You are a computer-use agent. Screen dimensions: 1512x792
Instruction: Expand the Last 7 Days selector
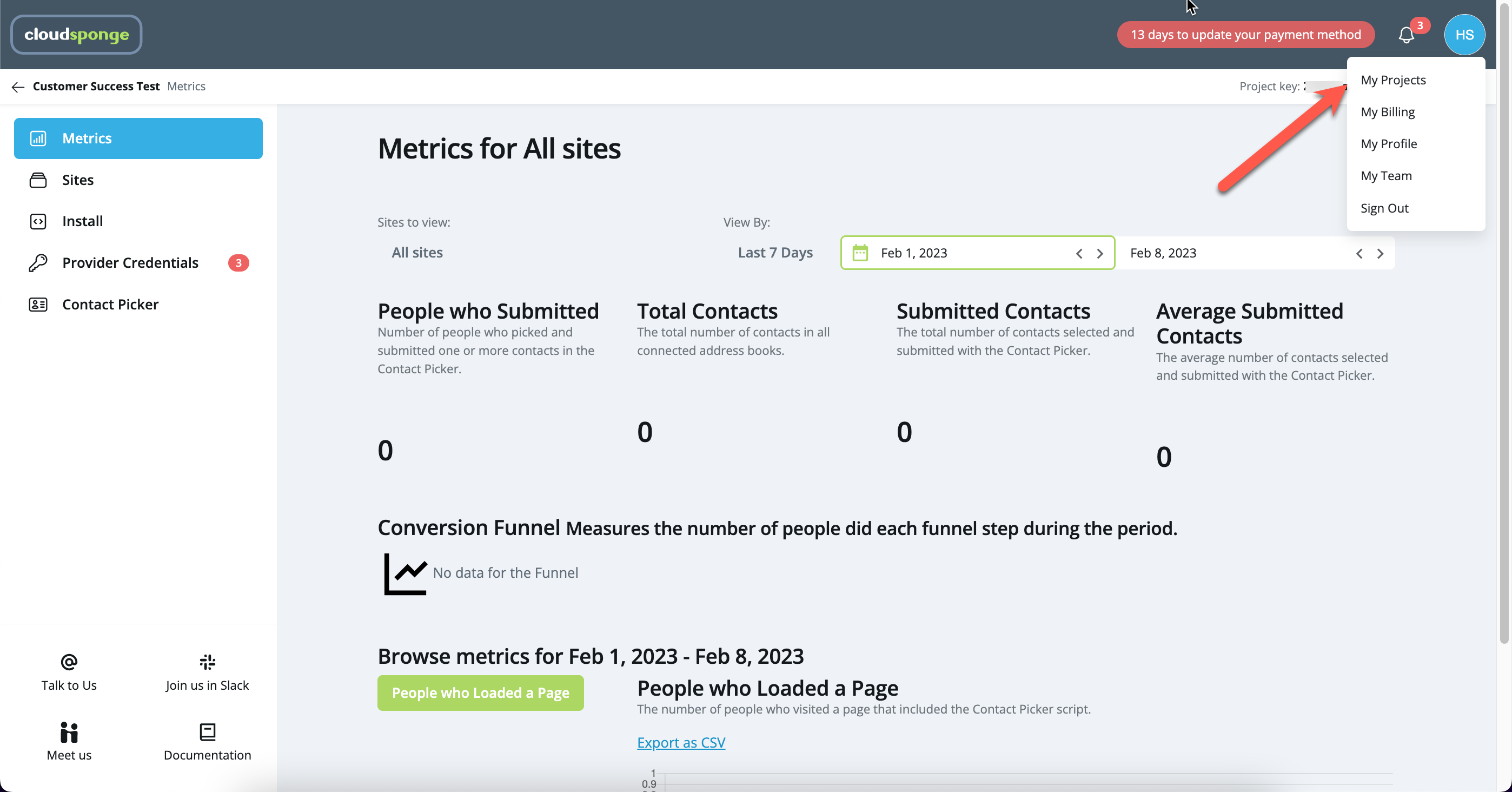(x=775, y=253)
